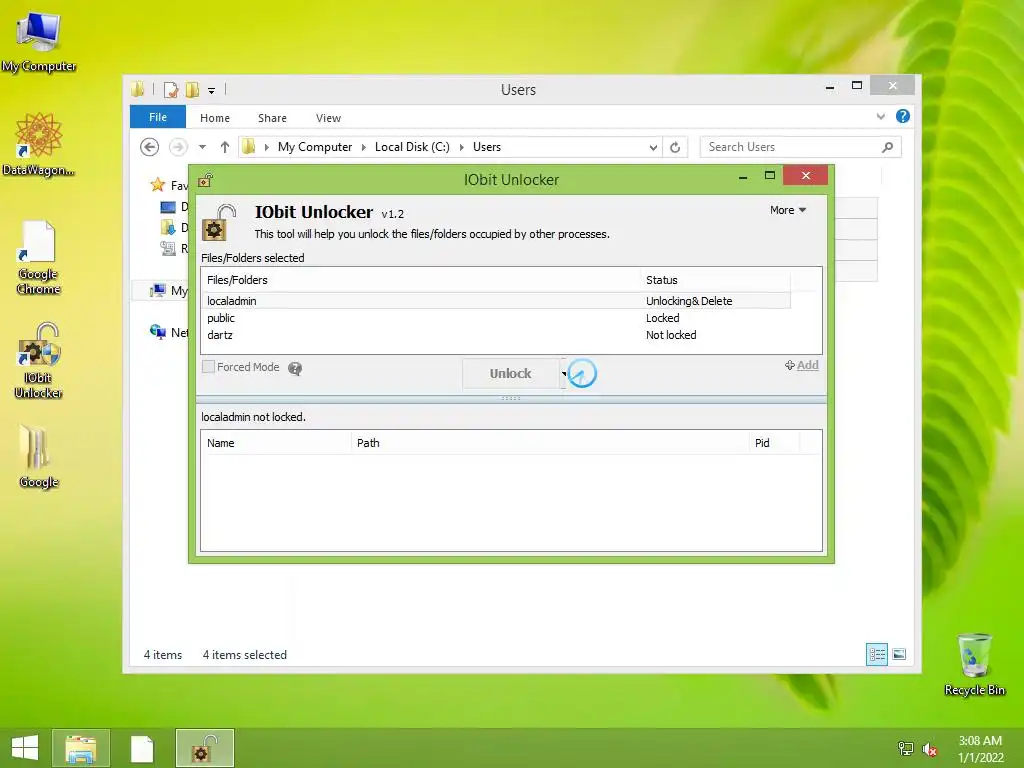Open the File menu tab

158,117
